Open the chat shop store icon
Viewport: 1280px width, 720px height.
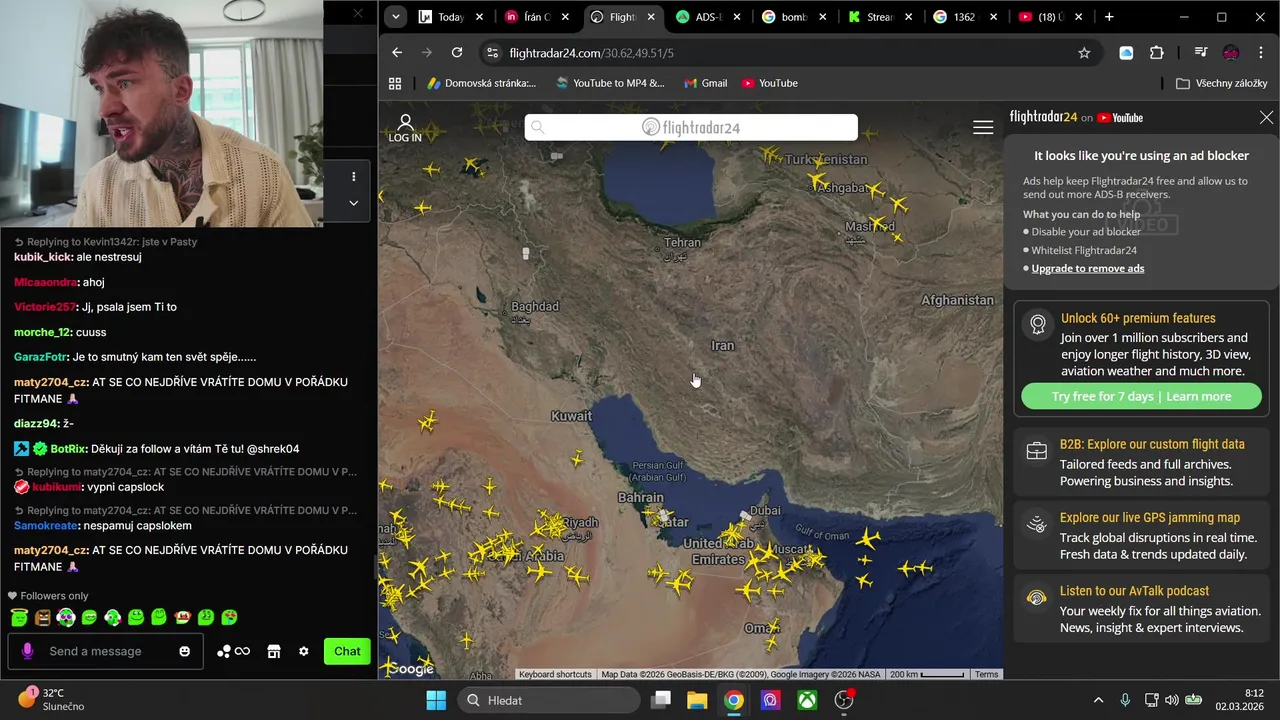click(x=273, y=651)
